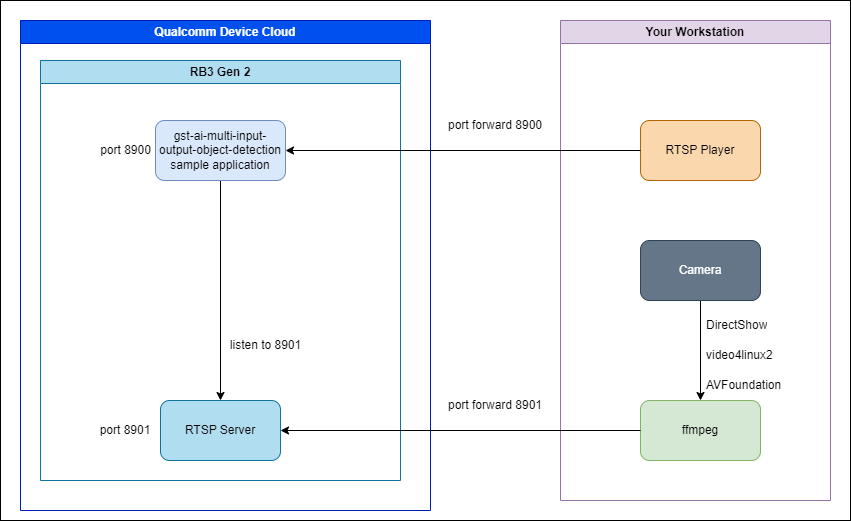Select the "port forward 8900" label
This screenshot has height=521, width=851.
click(x=495, y=125)
